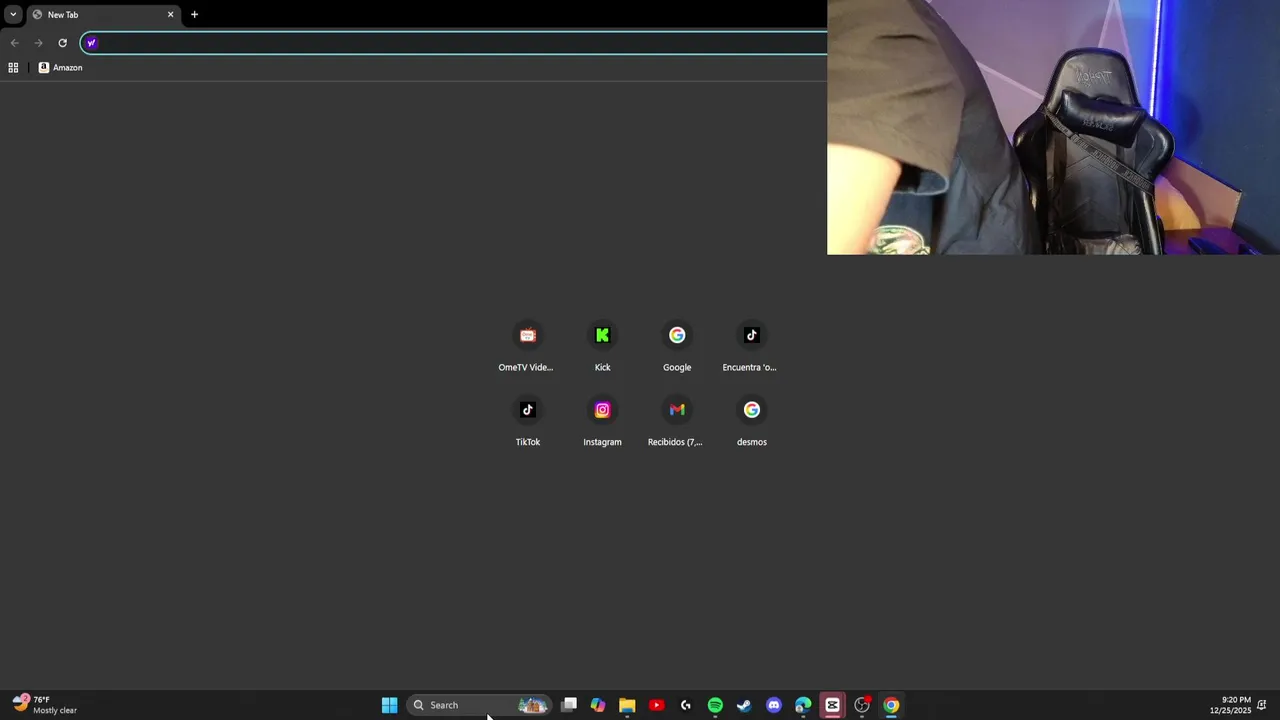
Task: Open the clock showing 9:20 PM
Action: [1230, 705]
